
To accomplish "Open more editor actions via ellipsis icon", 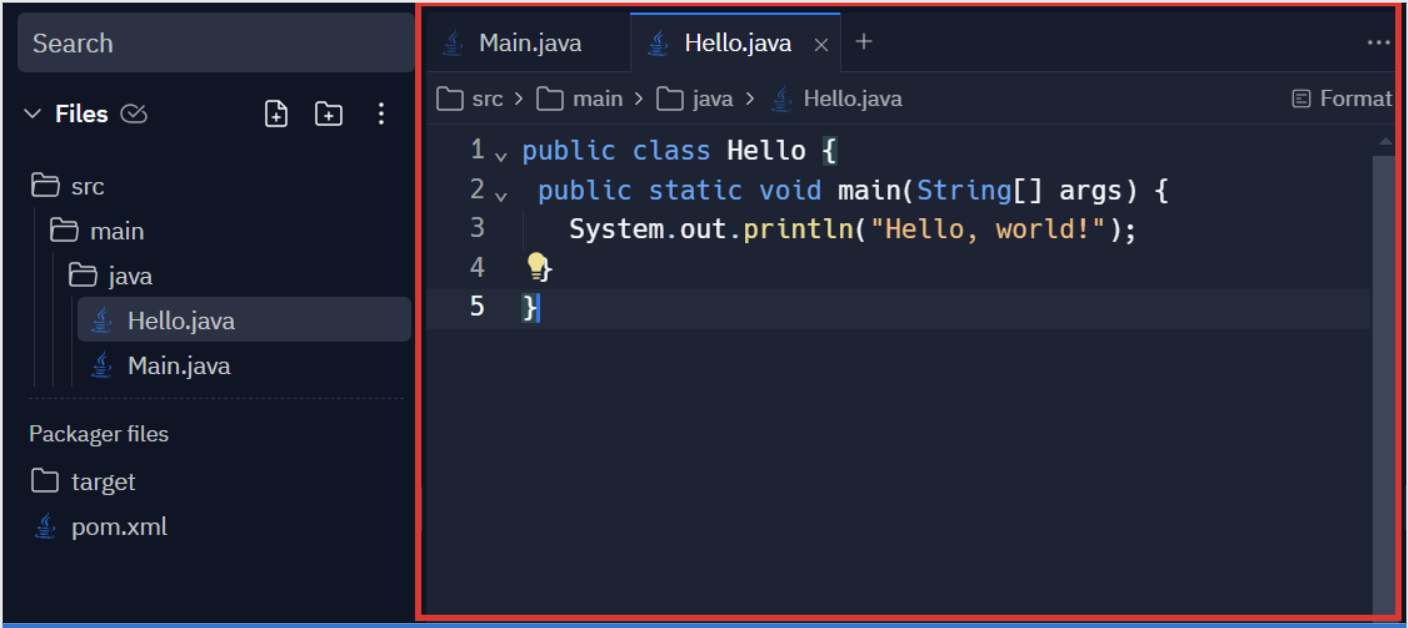I will click(1379, 42).
